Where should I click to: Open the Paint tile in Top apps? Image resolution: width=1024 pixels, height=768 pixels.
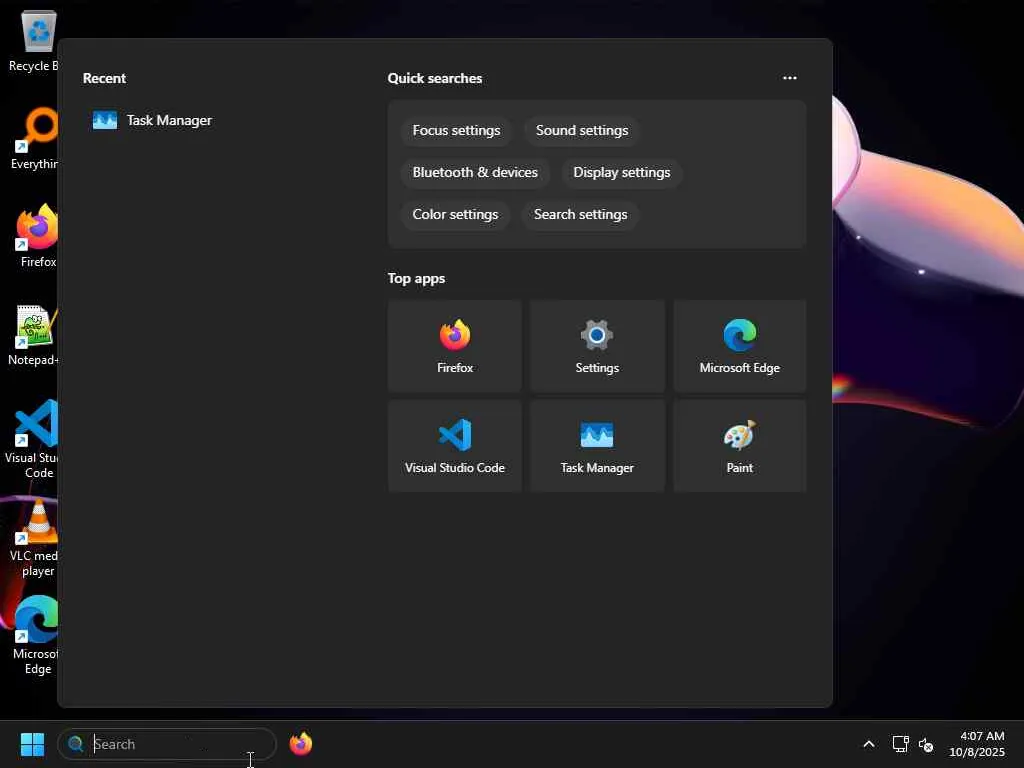point(739,446)
